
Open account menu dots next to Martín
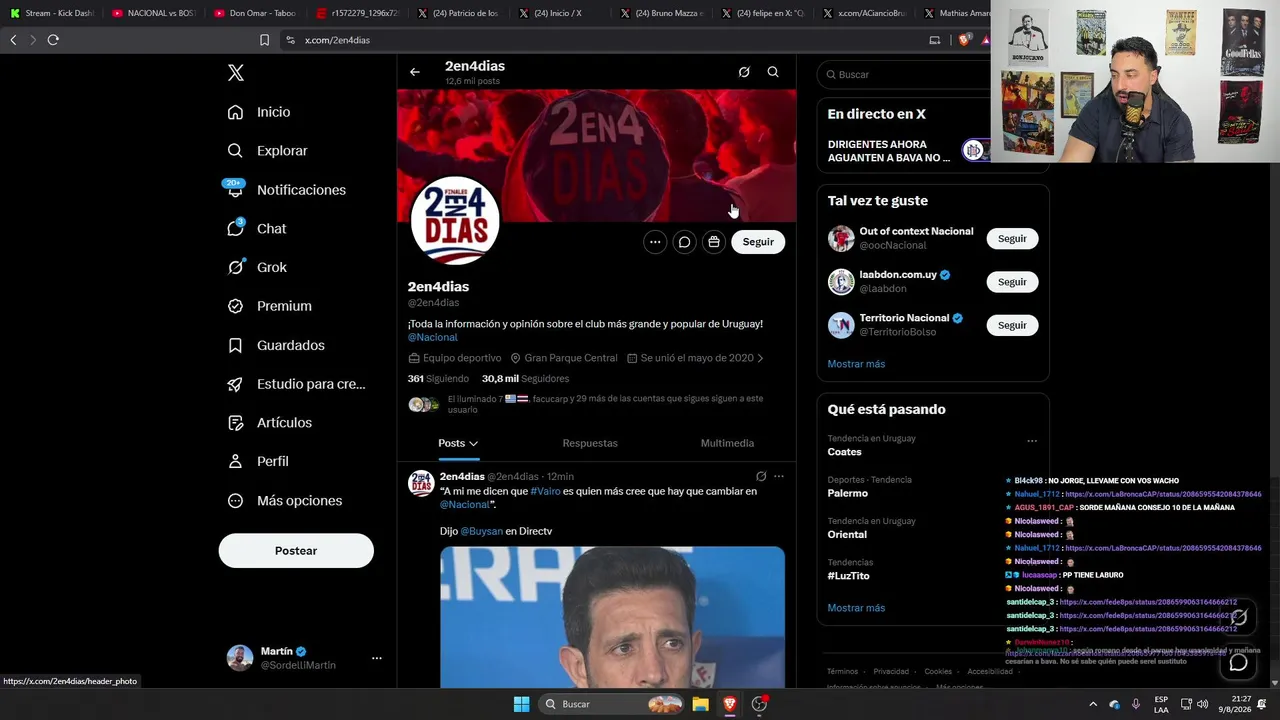click(377, 658)
